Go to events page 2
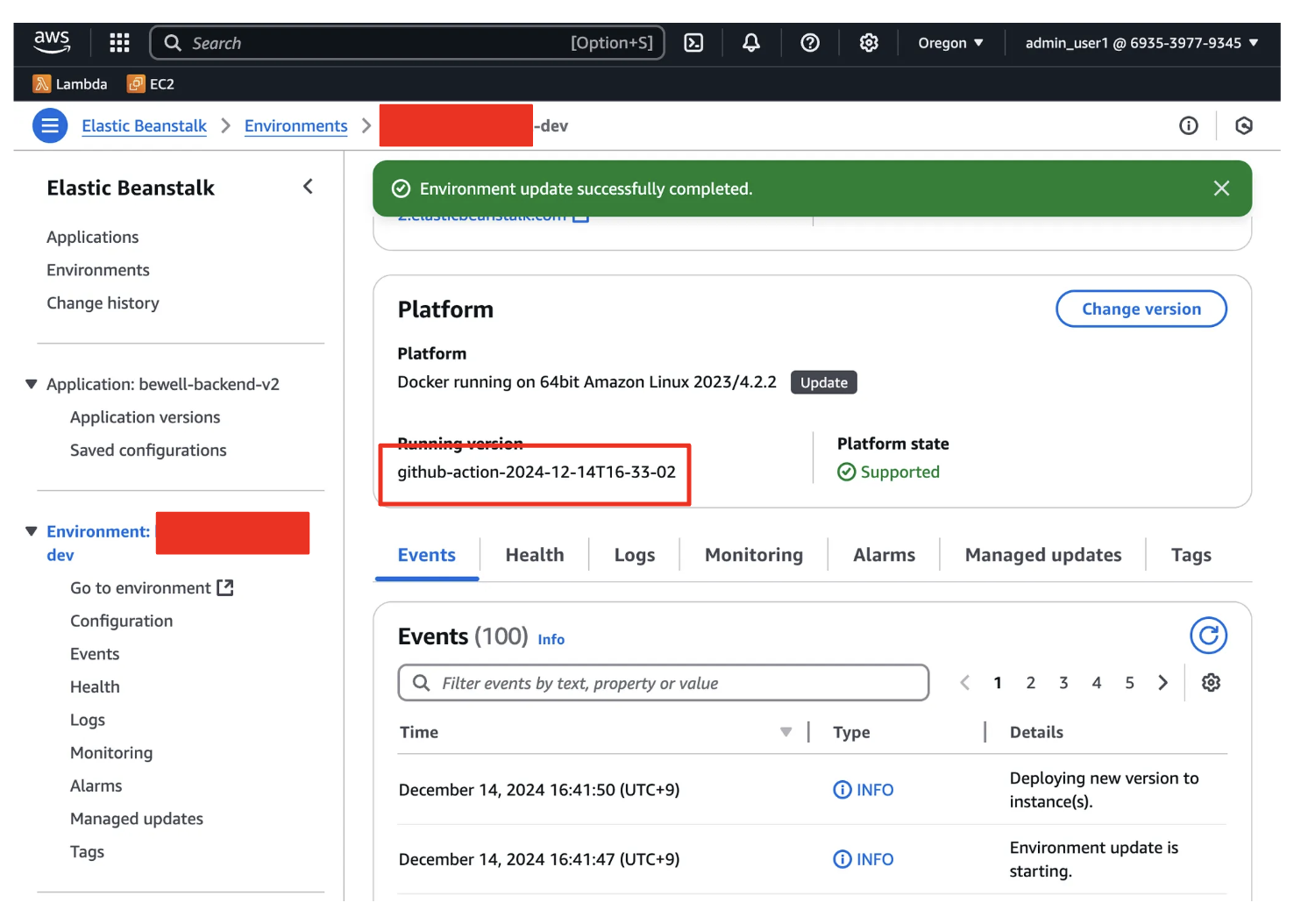 click(1031, 682)
